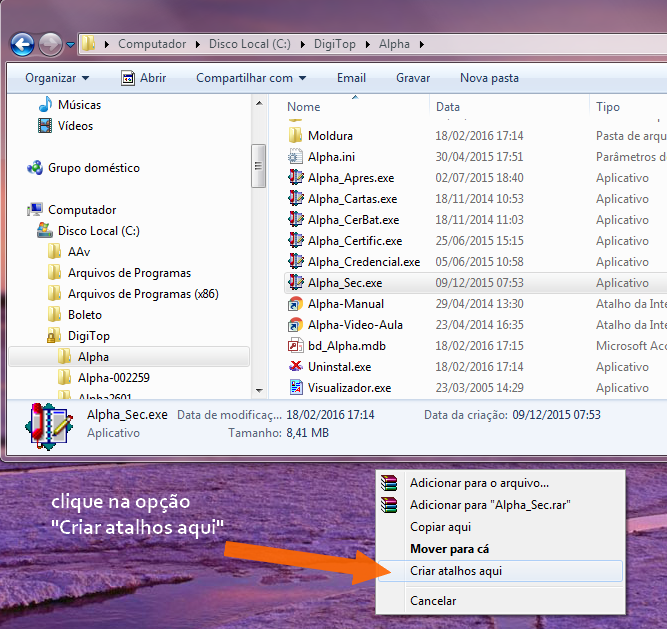The image size is (667, 629).
Task: Open the Compartilhar com dropdown
Action: pyautogui.click(x=251, y=78)
